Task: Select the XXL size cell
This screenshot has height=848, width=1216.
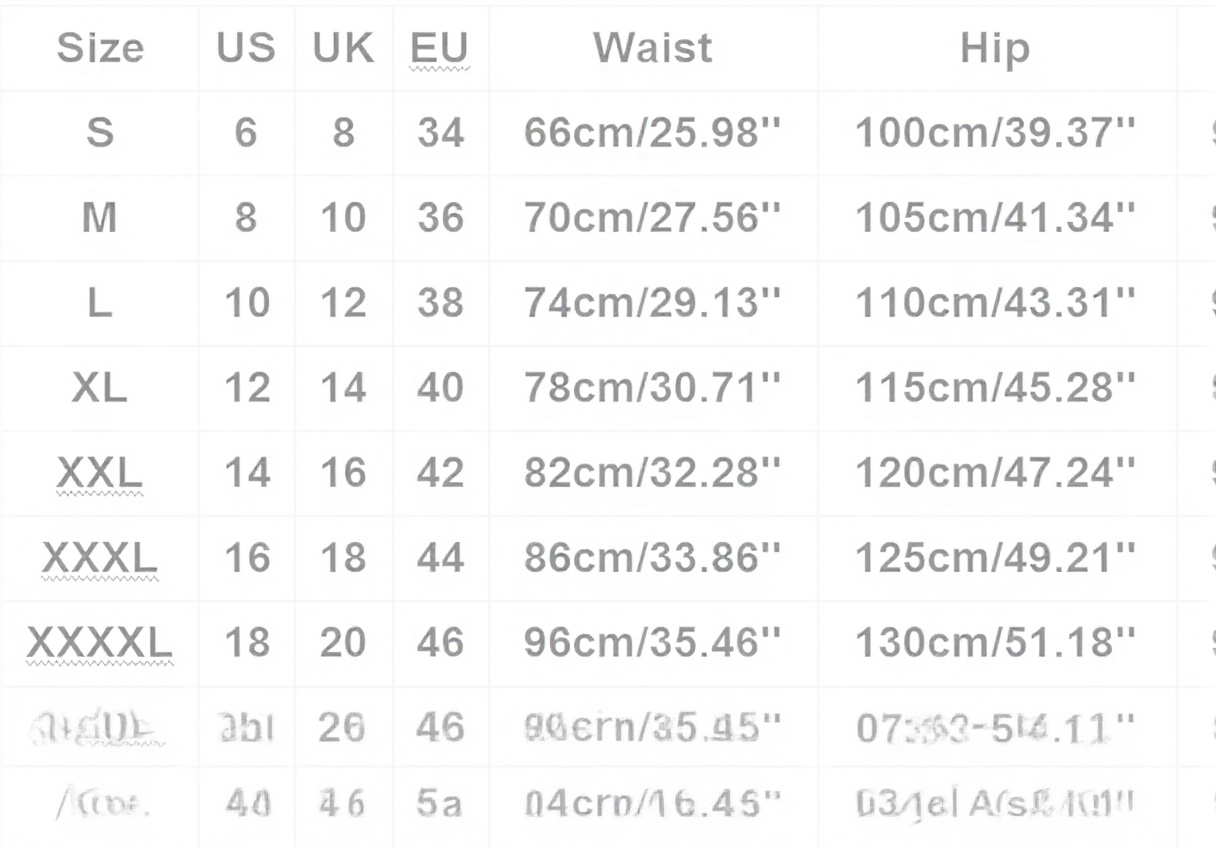Action: [x=100, y=472]
